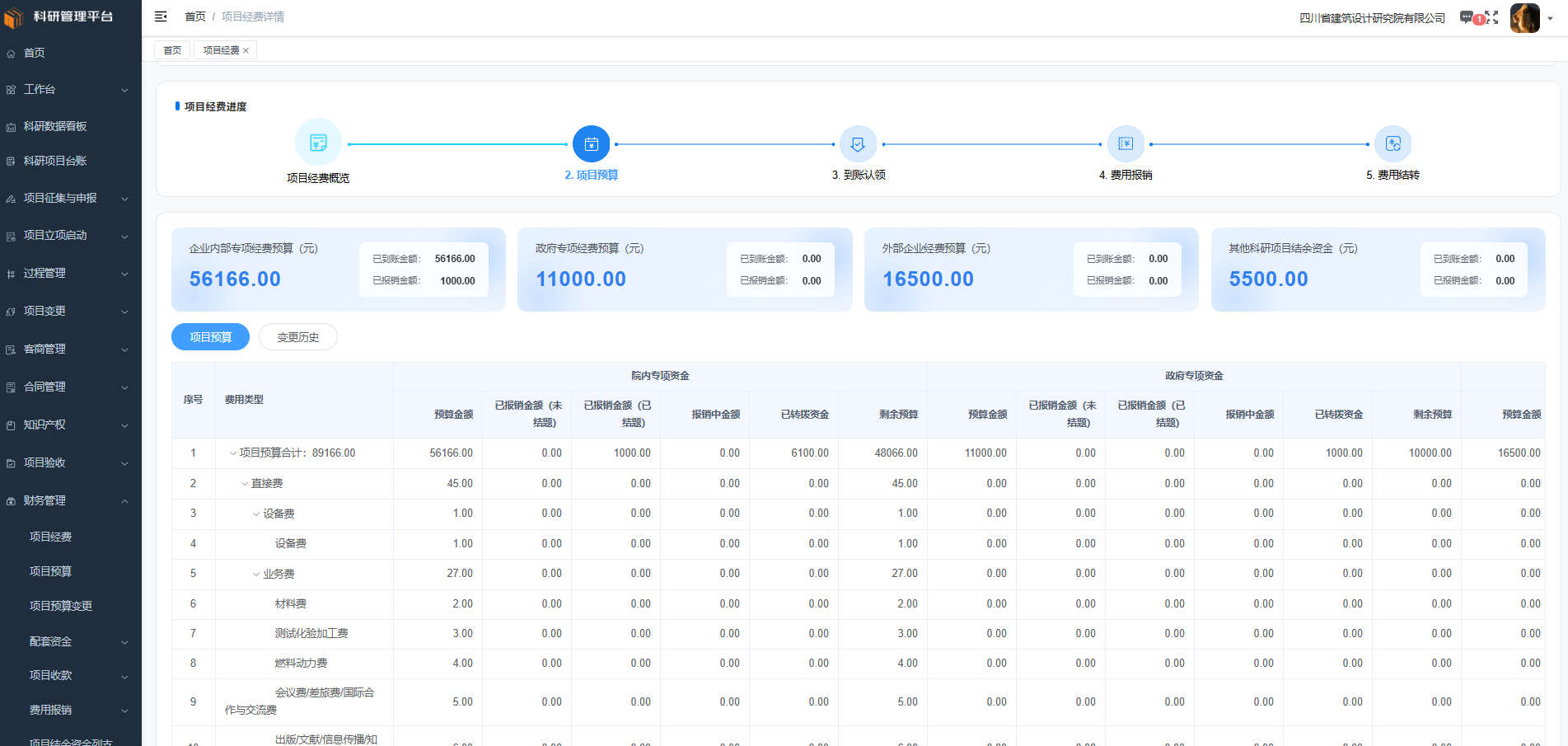
Task: Select the 费用报销 step icon
Action: pyautogui.click(x=1126, y=144)
